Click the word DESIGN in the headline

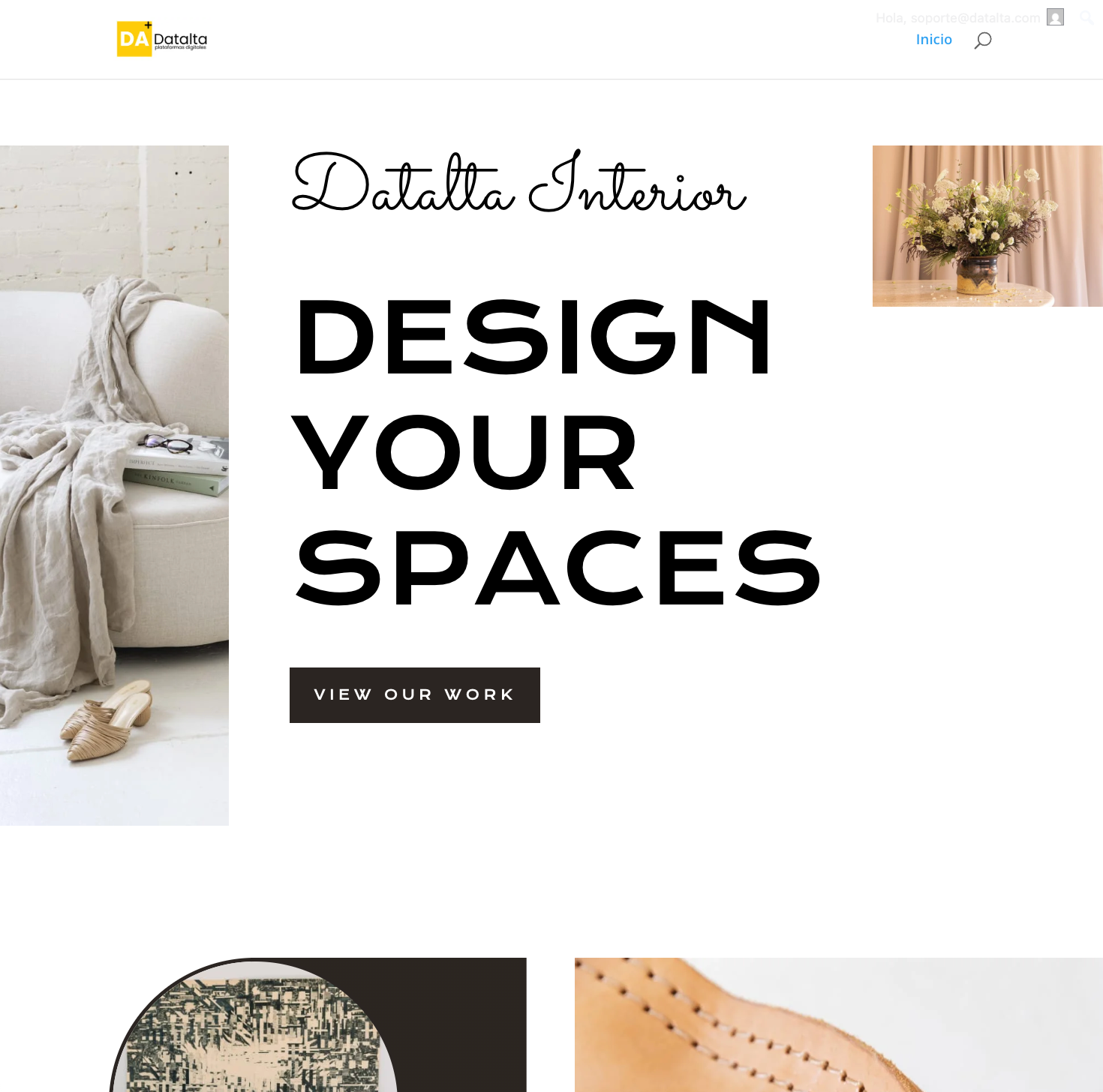pyautogui.click(x=533, y=337)
